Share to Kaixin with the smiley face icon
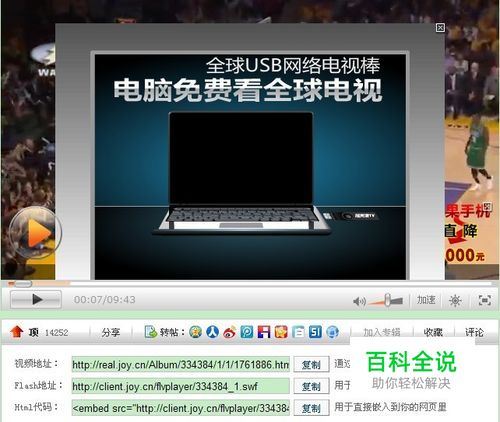 point(195,332)
